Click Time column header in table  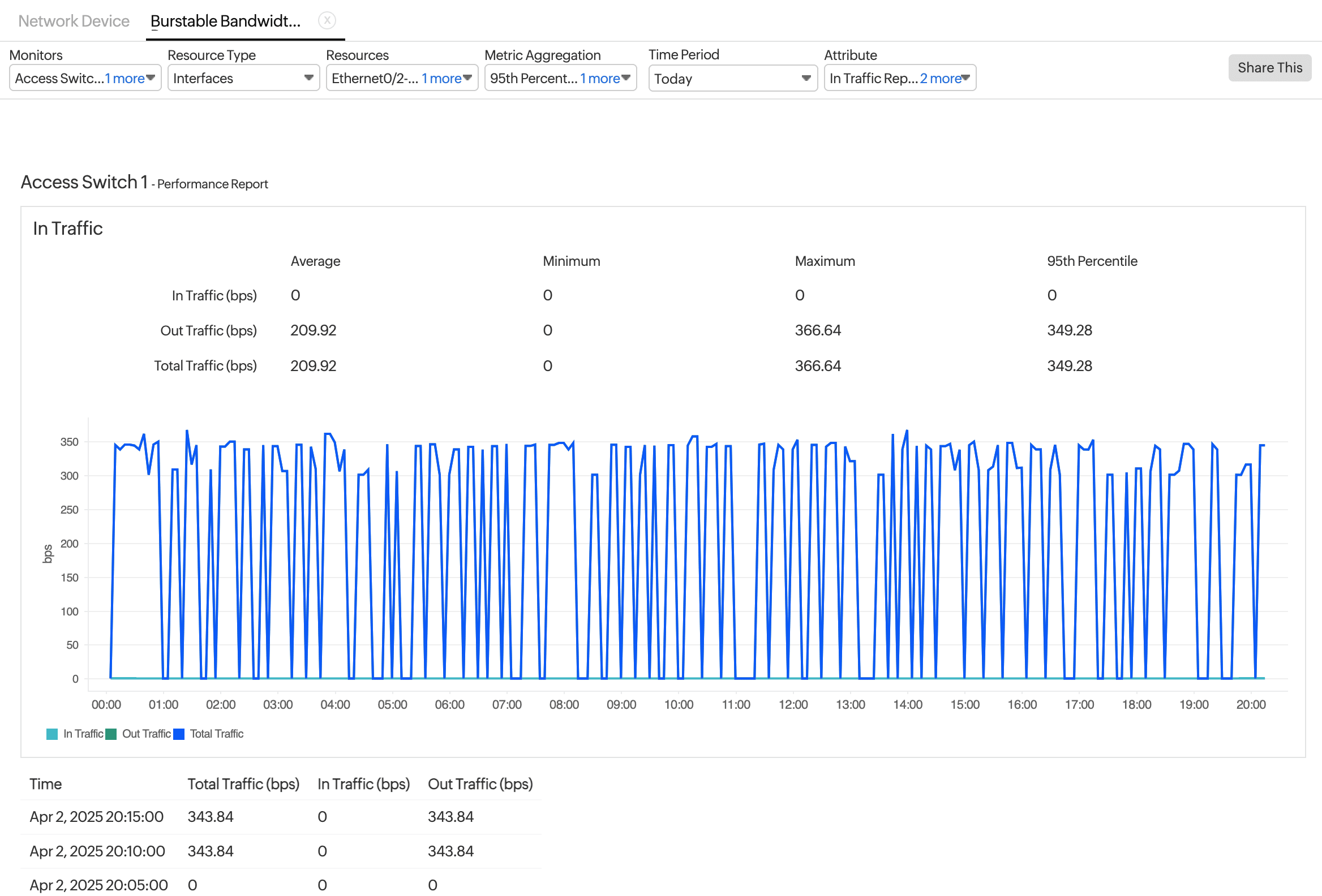45,784
